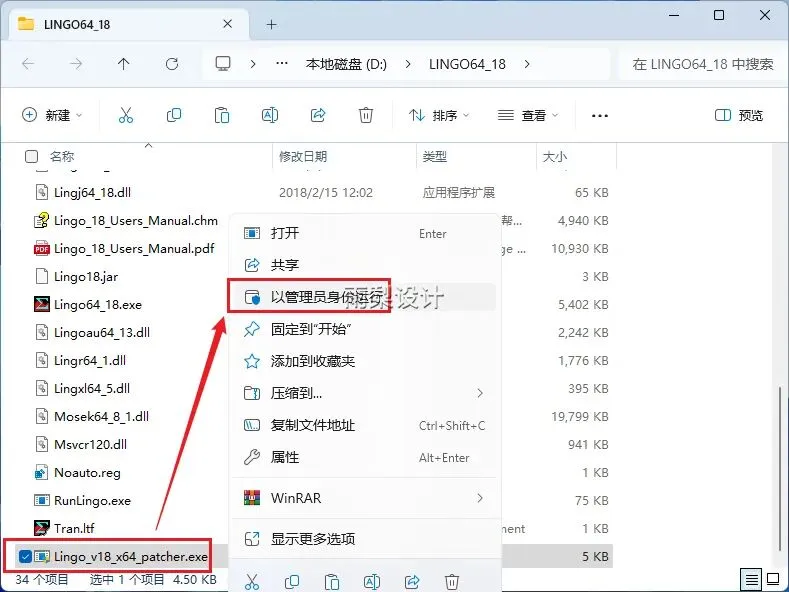789x592 pixels.
Task: Click the Cut icon in the toolbar
Action: pyautogui.click(x=125, y=115)
